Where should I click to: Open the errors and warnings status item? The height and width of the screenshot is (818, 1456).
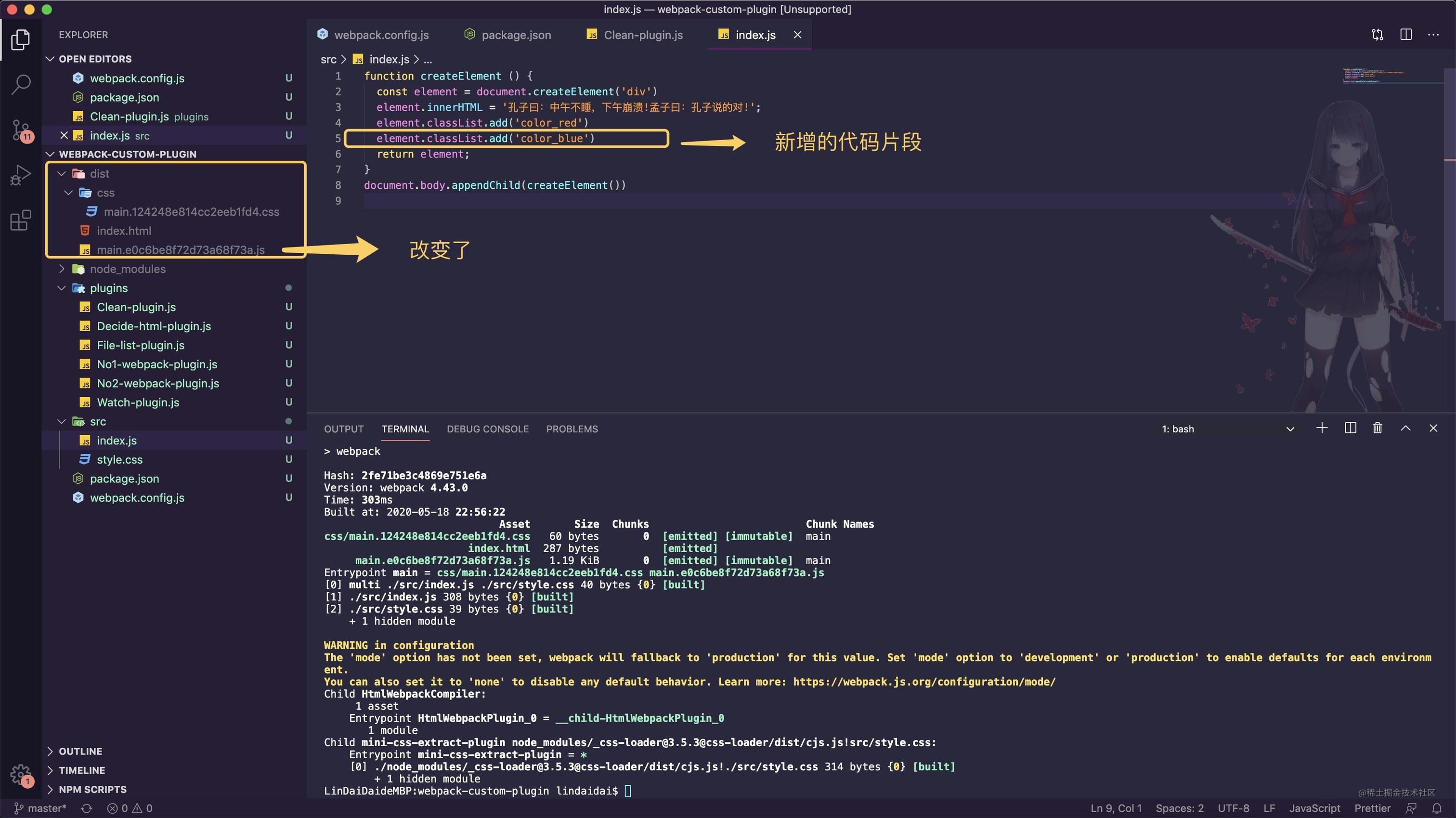pyautogui.click(x=130, y=808)
